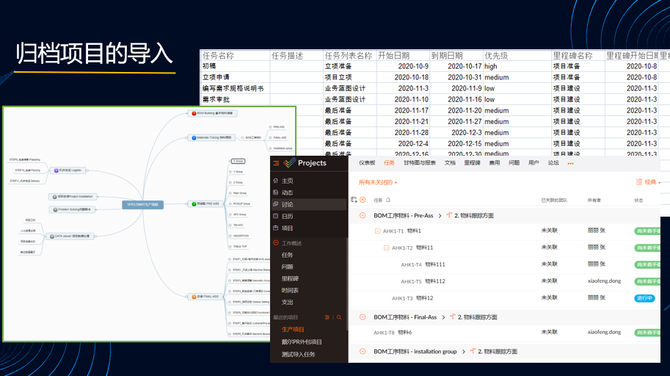
Task: Click the collapse-all circle icon in task header
Action: pos(363,200)
